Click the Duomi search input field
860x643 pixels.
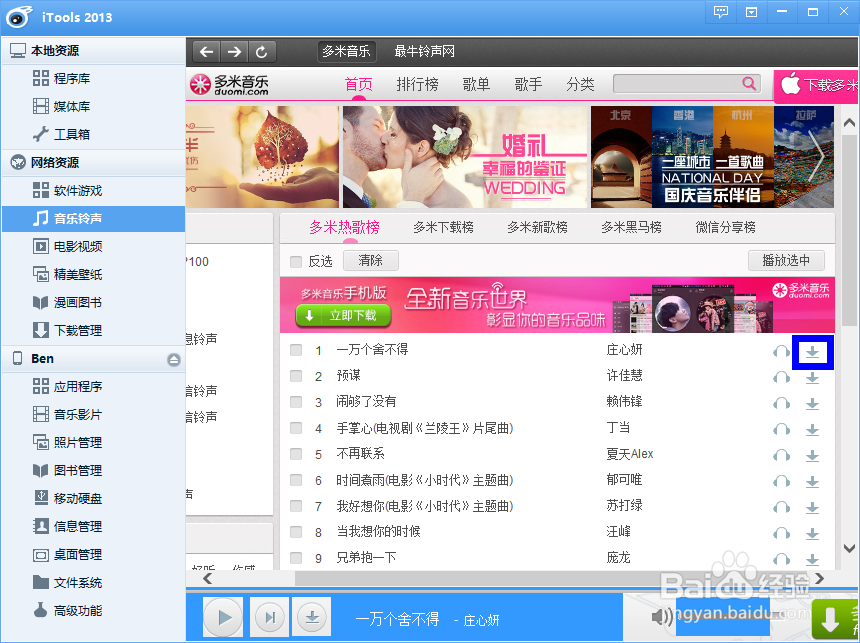pyautogui.click(x=680, y=84)
